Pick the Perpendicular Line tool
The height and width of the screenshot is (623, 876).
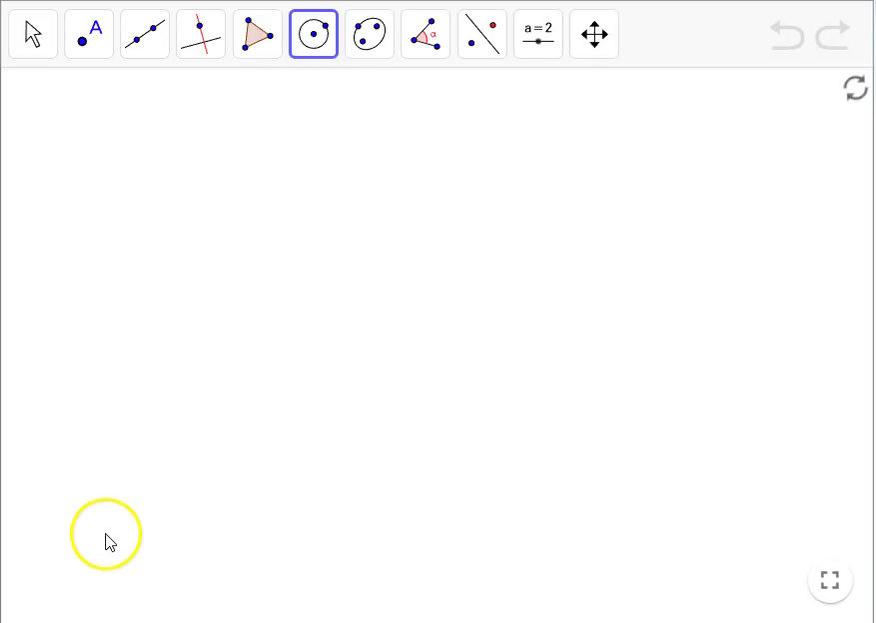201,34
